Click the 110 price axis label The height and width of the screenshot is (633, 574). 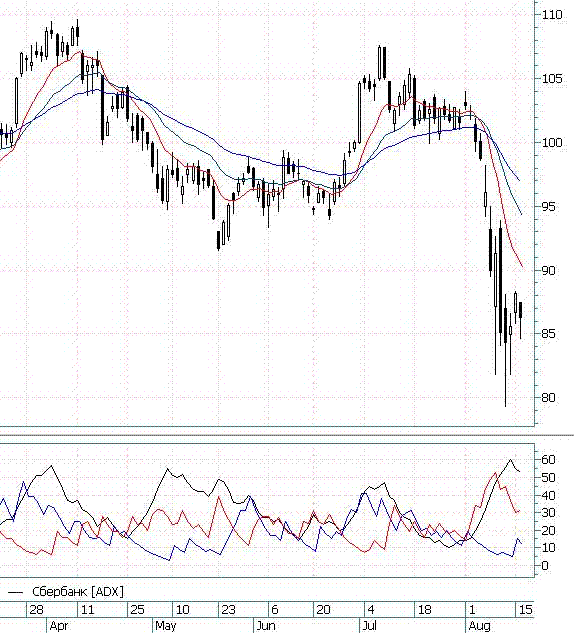pos(552,15)
